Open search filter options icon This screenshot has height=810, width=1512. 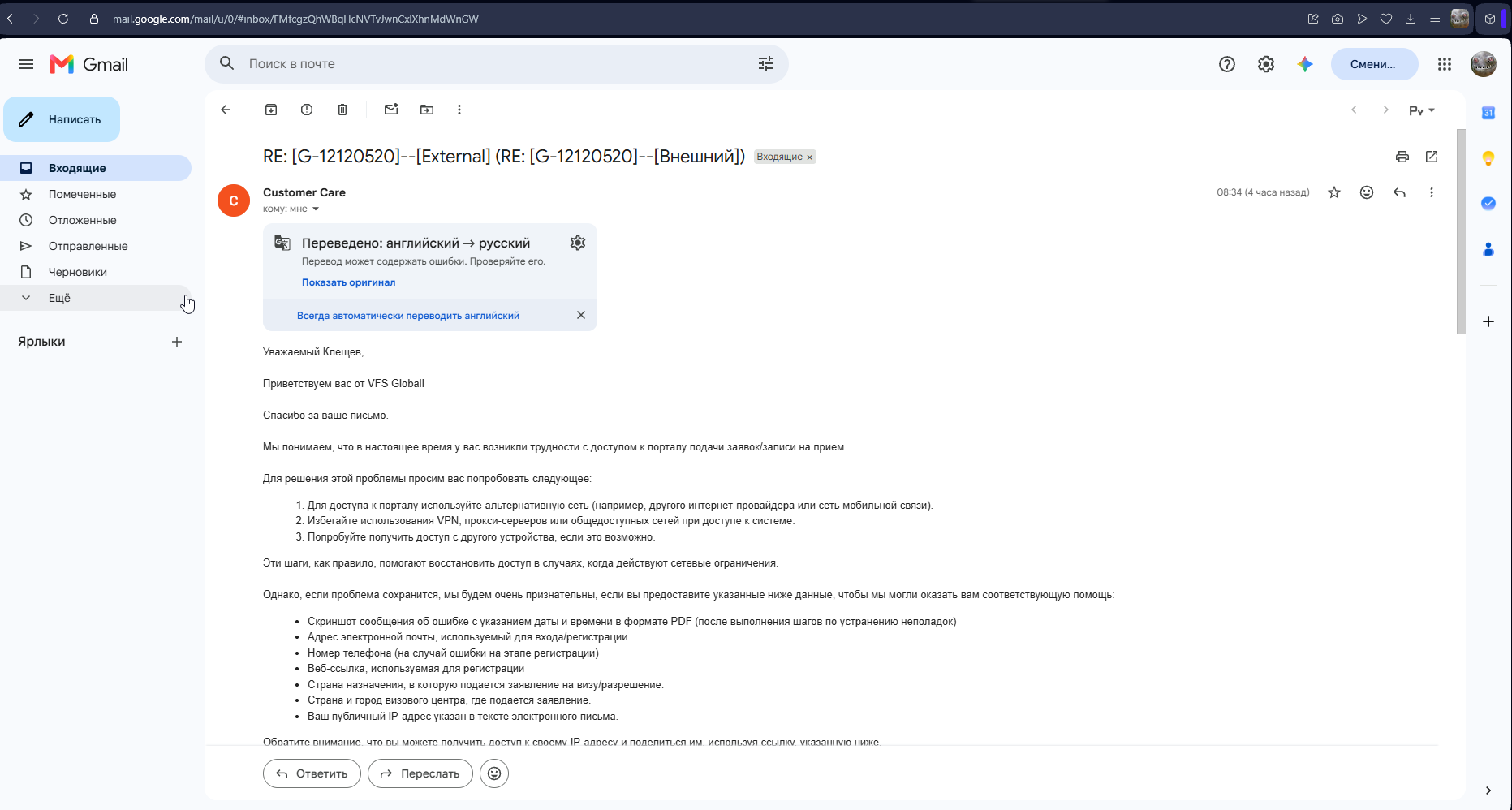(x=766, y=63)
